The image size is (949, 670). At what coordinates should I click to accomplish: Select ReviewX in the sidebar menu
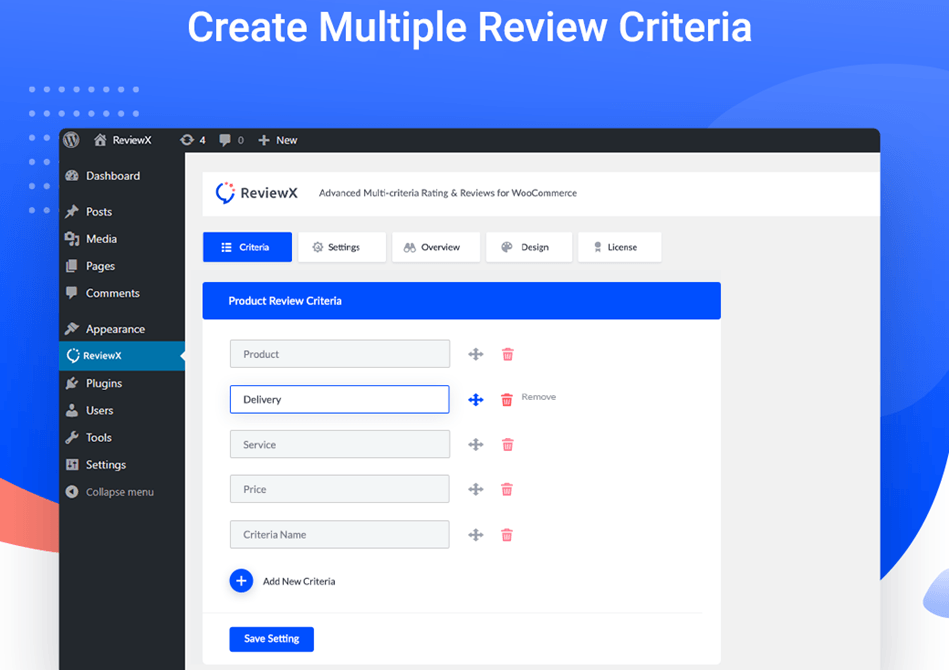click(122, 355)
